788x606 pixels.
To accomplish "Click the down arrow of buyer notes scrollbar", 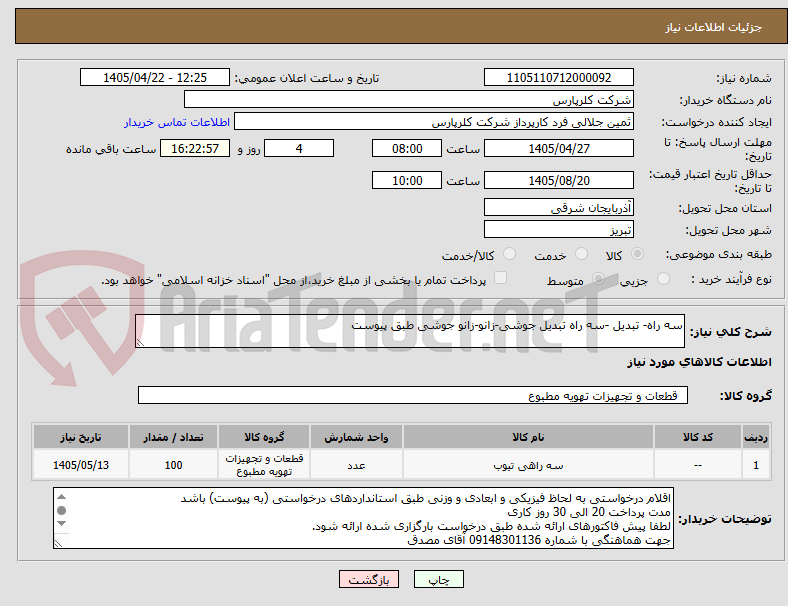I will [61, 524].
